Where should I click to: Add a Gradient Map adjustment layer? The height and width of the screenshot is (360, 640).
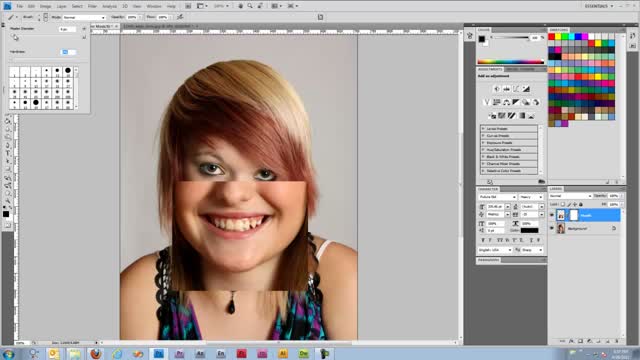[x=522, y=116]
